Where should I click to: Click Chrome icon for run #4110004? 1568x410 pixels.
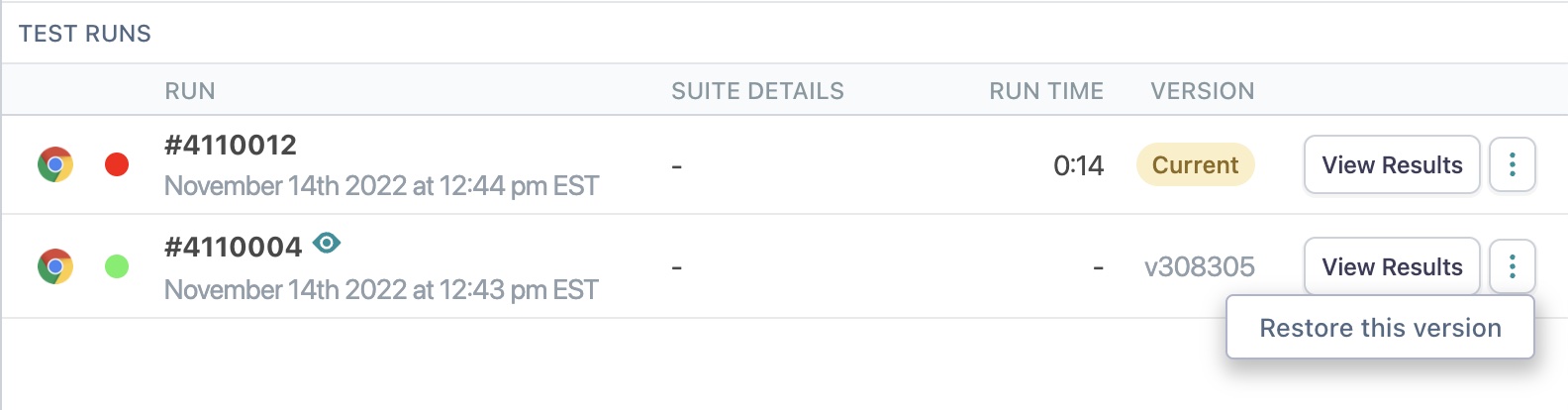pos(55,266)
